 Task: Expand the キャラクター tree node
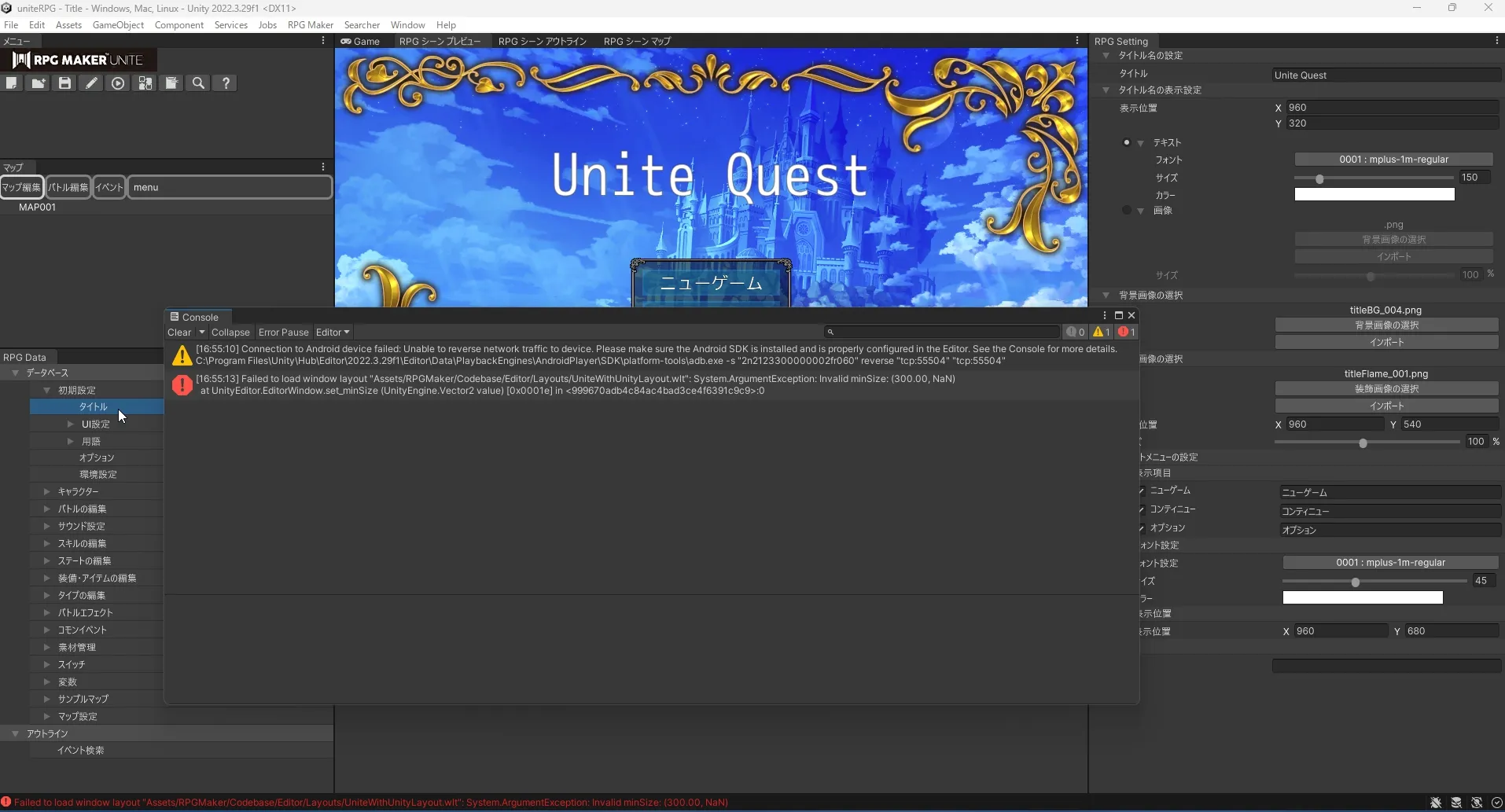[47, 491]
